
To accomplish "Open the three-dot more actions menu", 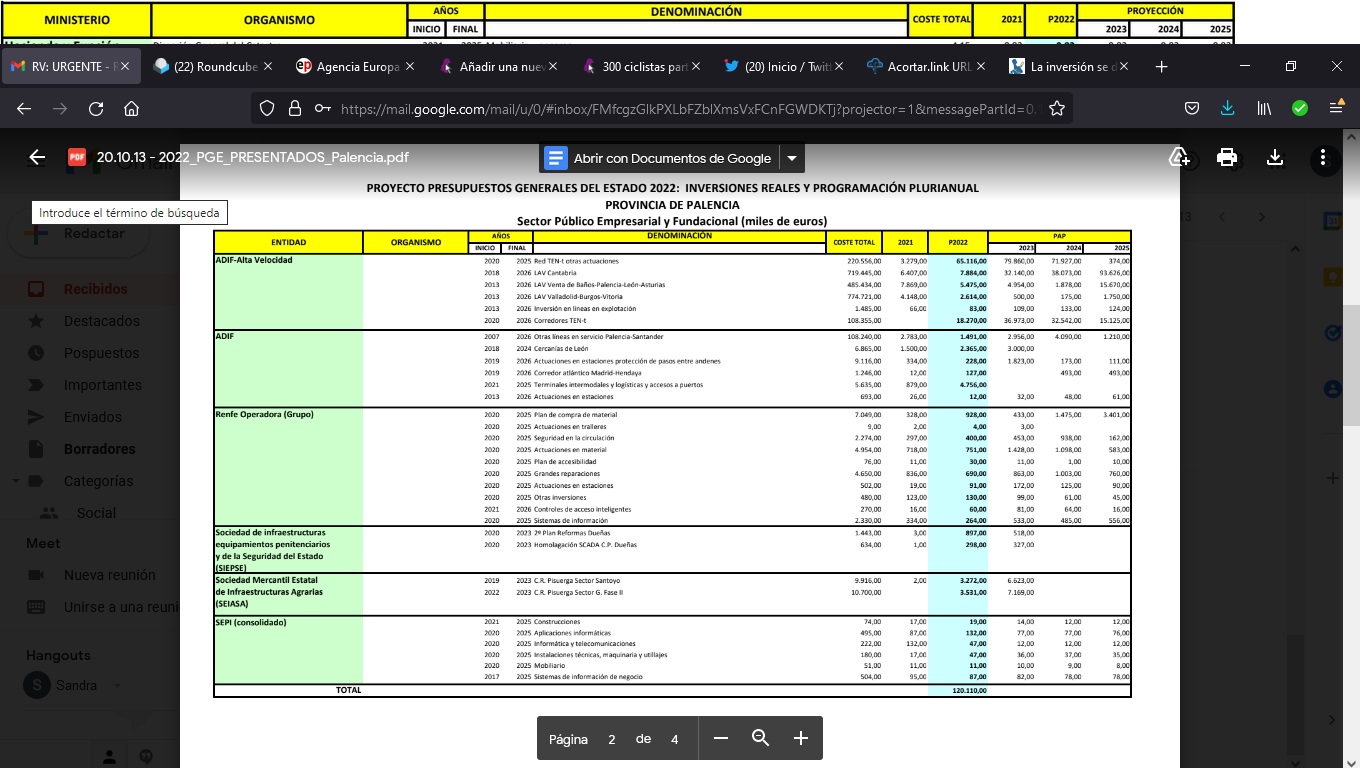I will (x=1323, y=157).
